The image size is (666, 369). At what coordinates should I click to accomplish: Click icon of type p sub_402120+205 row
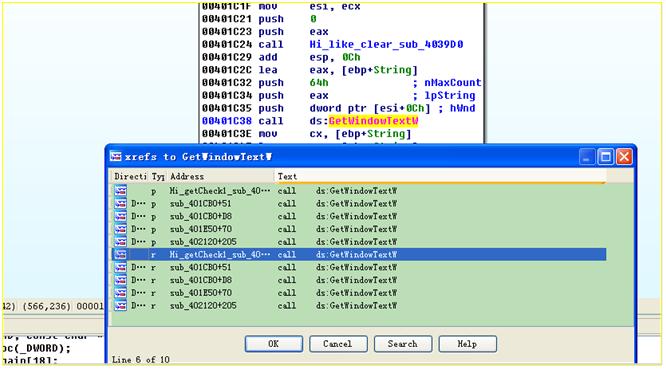click(x=121, y=242)
